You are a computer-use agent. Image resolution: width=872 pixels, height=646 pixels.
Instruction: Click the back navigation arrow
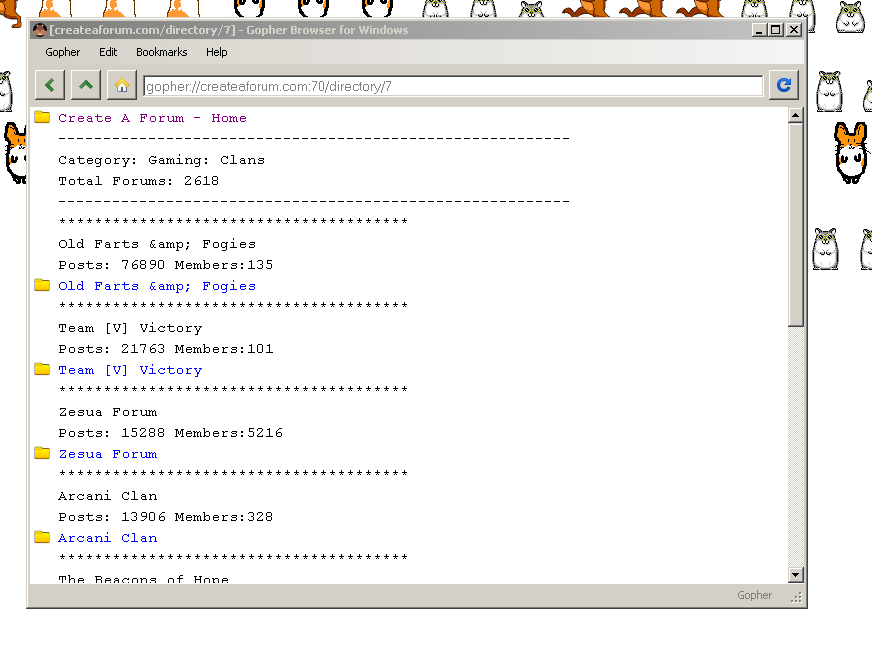point(49,85)
